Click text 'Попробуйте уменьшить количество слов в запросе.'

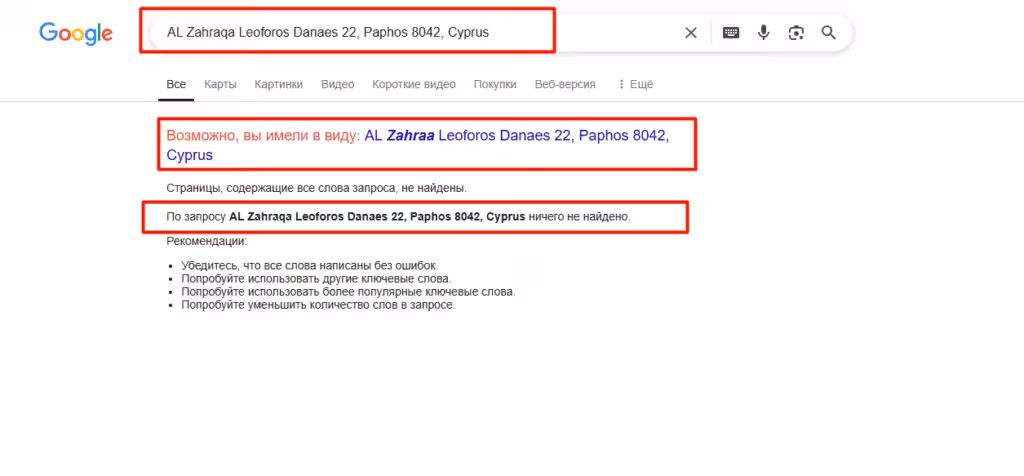[318, 305]
